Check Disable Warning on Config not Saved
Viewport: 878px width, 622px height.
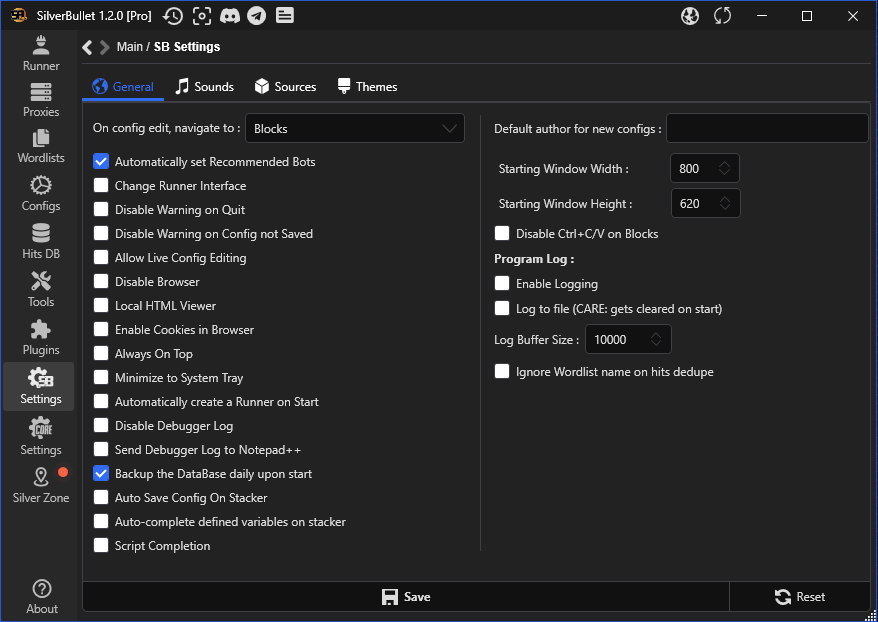[x=101, y=233]
